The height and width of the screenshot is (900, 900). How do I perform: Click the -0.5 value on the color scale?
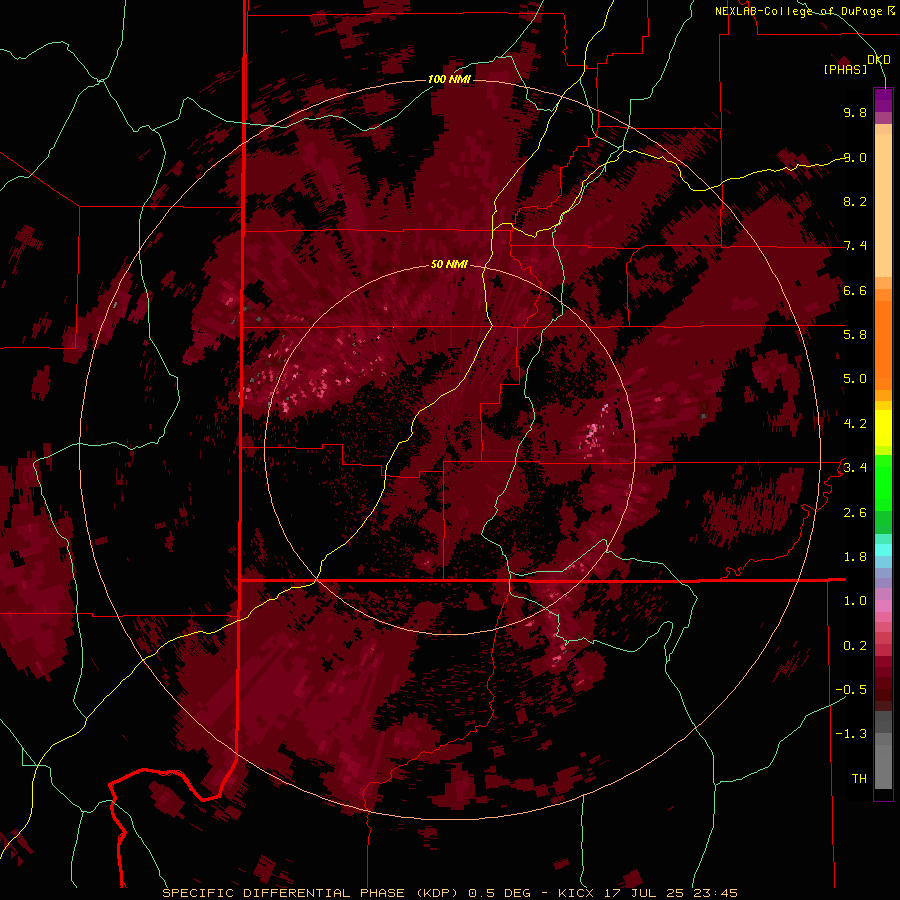851,690
